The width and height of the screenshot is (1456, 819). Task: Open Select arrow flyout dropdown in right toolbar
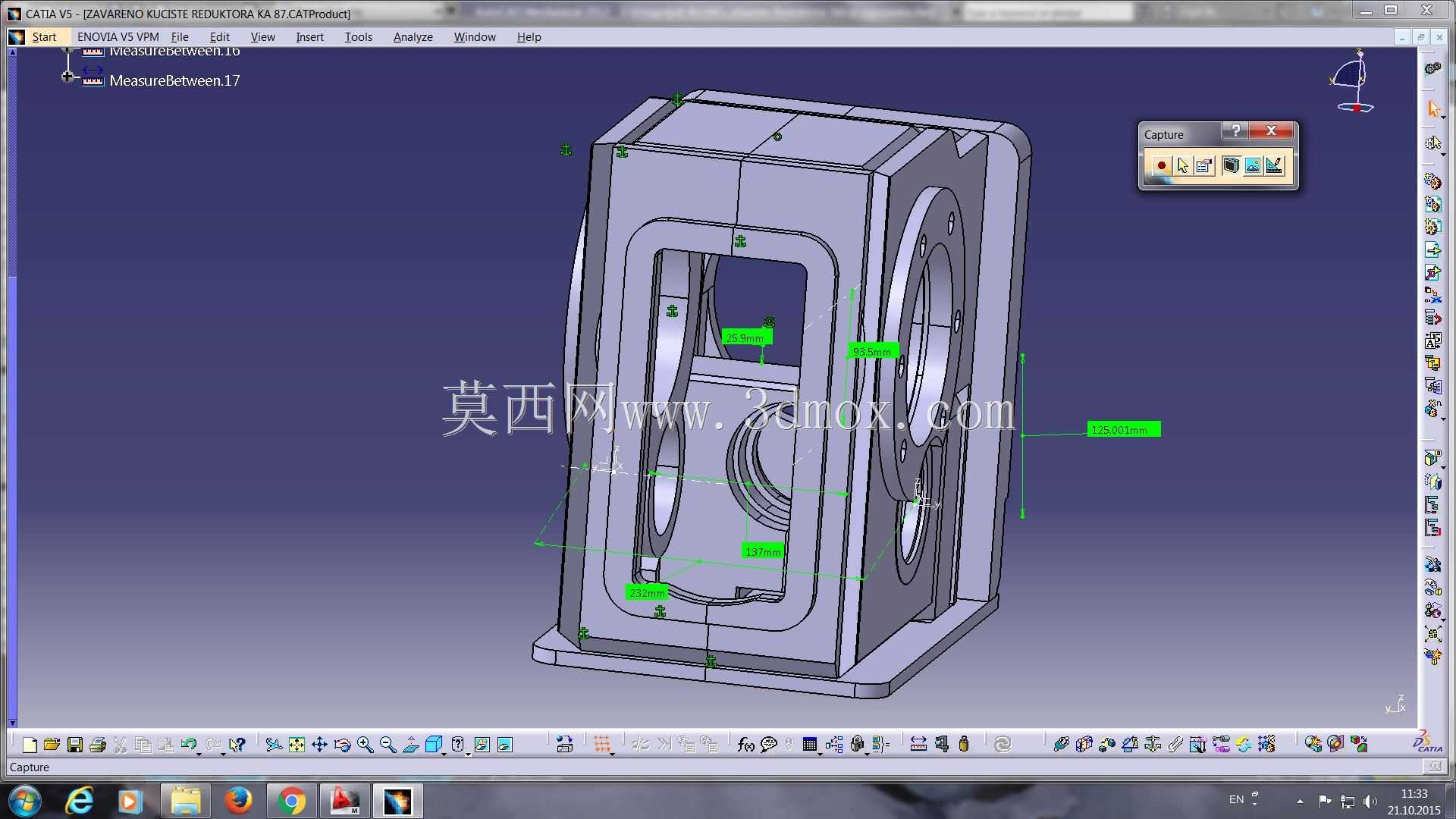pyautogui.click(x=1442, y=117)
